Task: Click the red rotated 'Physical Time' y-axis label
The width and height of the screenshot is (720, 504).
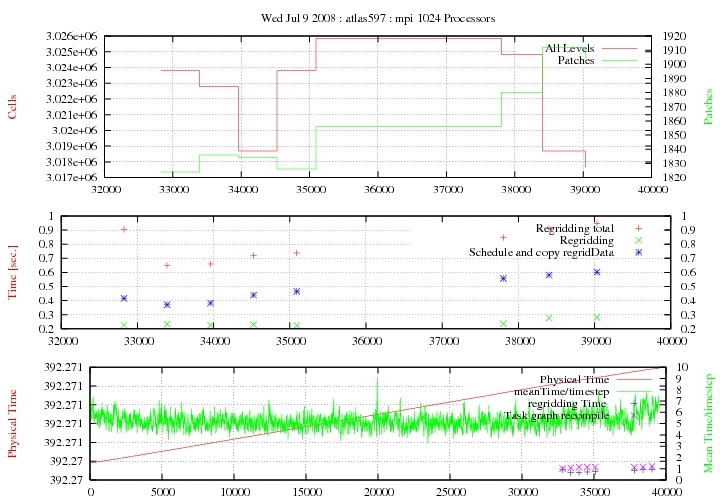Action: coord(12,423)
